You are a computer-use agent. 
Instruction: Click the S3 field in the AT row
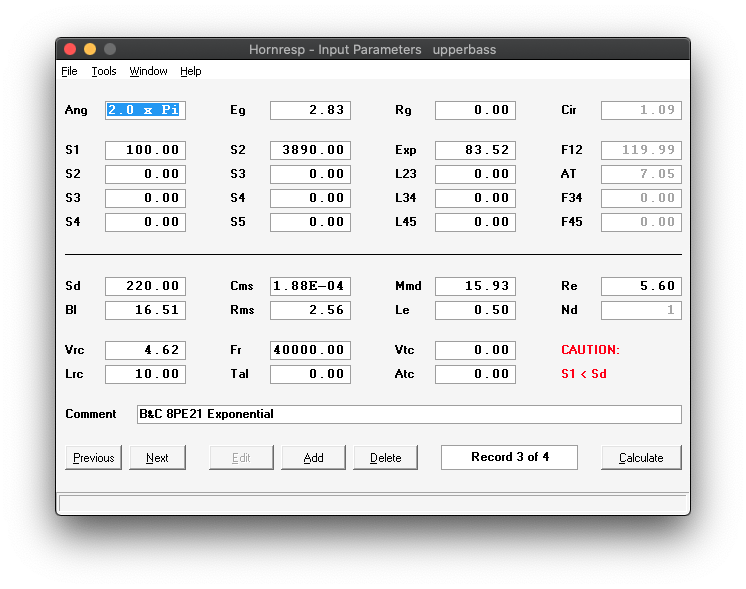(x=310, y=174)
